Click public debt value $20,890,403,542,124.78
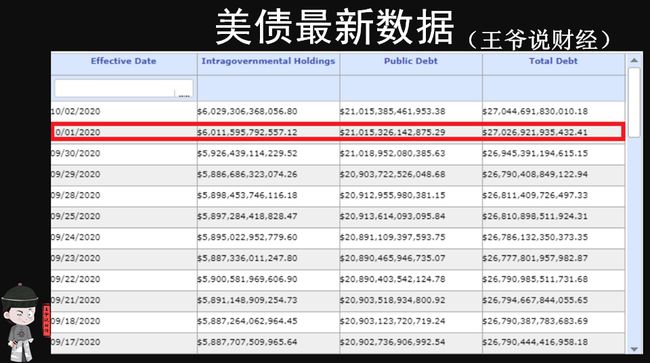 [x=393, y=279]
